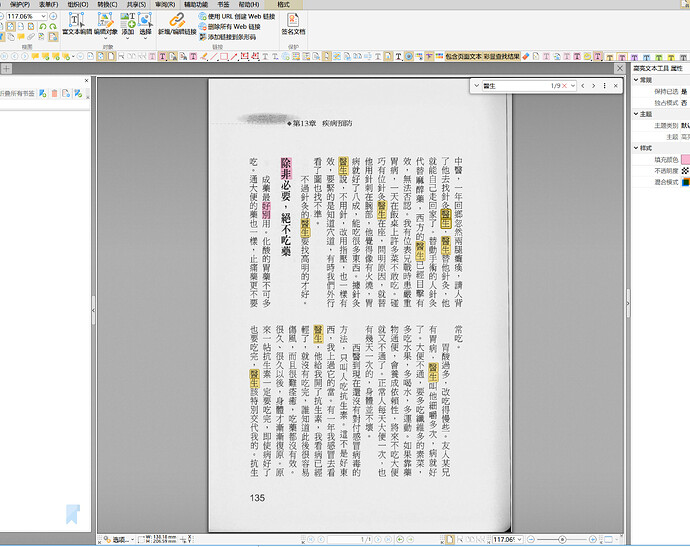Collapse the 主题 properties section
Image resolution: width=690 pixels, height=547 pixels.
[x=636, y=114]
